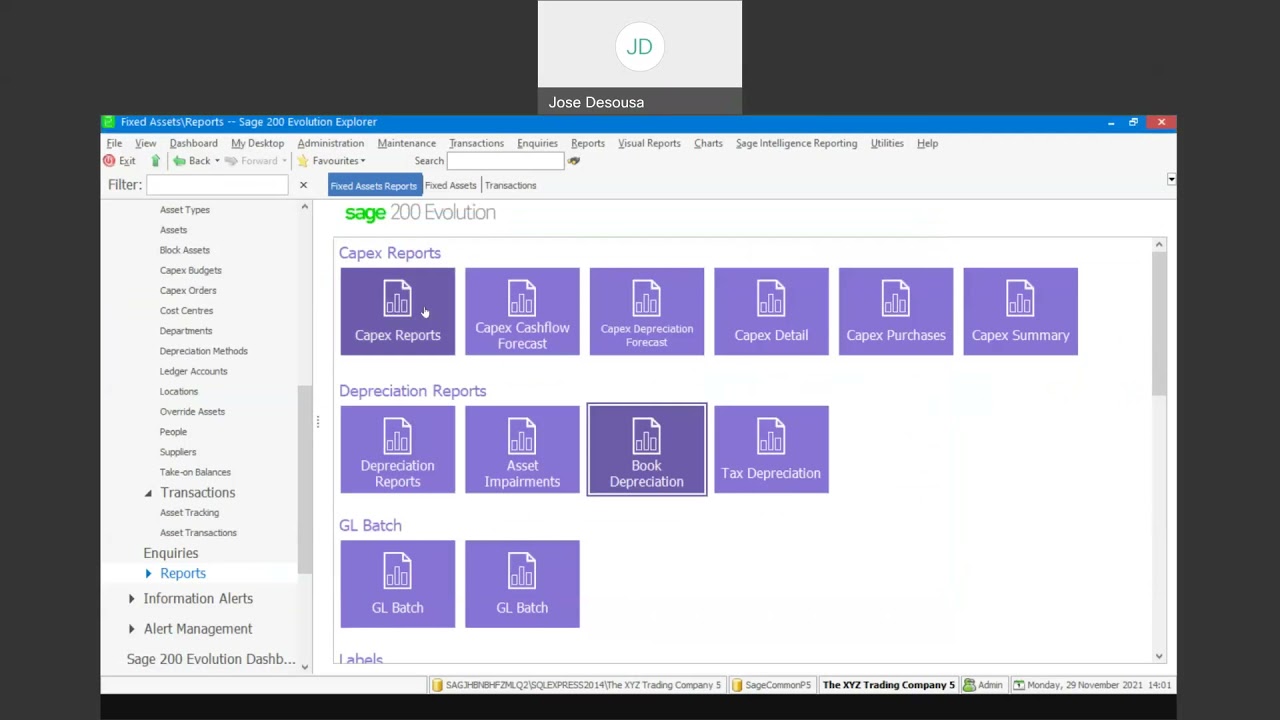Open the Capex Purchases report tile

[895, 311]
